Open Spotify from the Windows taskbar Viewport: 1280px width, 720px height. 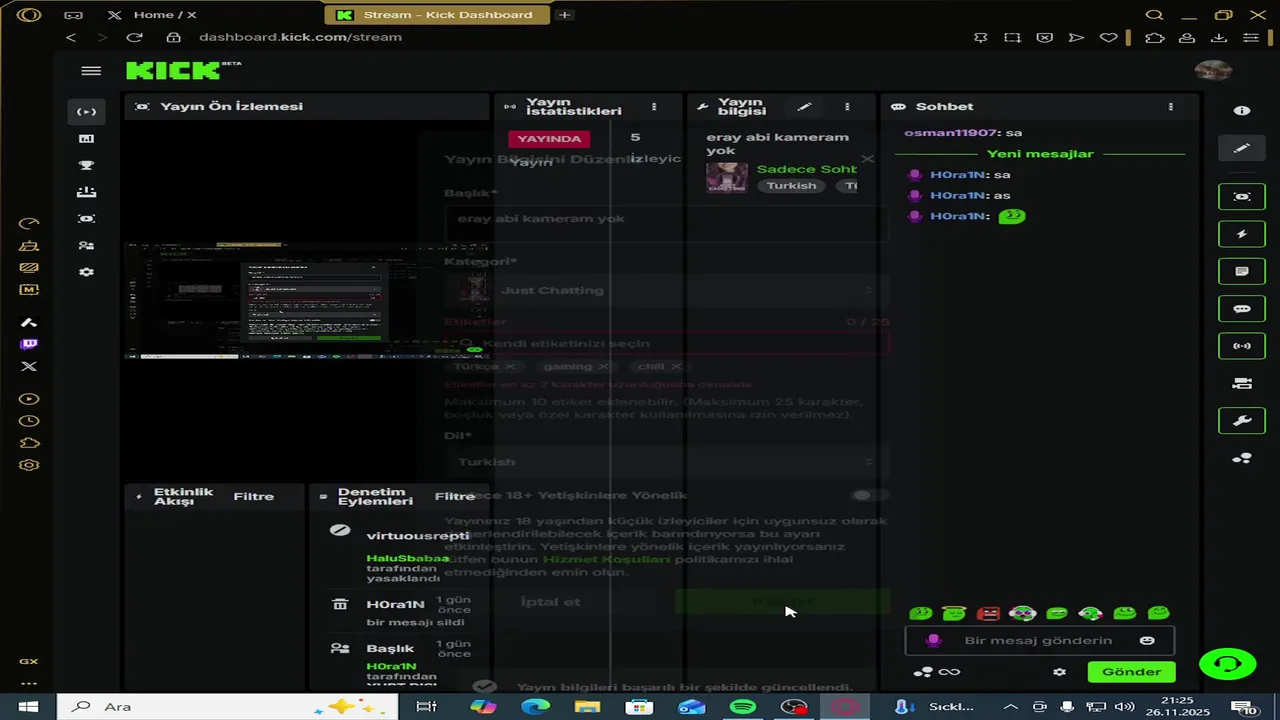pyautogui.click(x=743, y=707)
